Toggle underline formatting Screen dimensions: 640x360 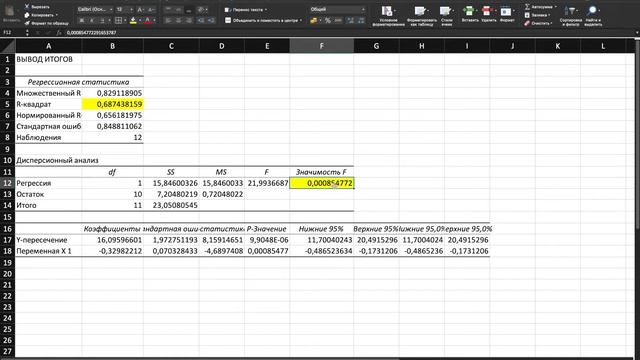tap(102, 20)
